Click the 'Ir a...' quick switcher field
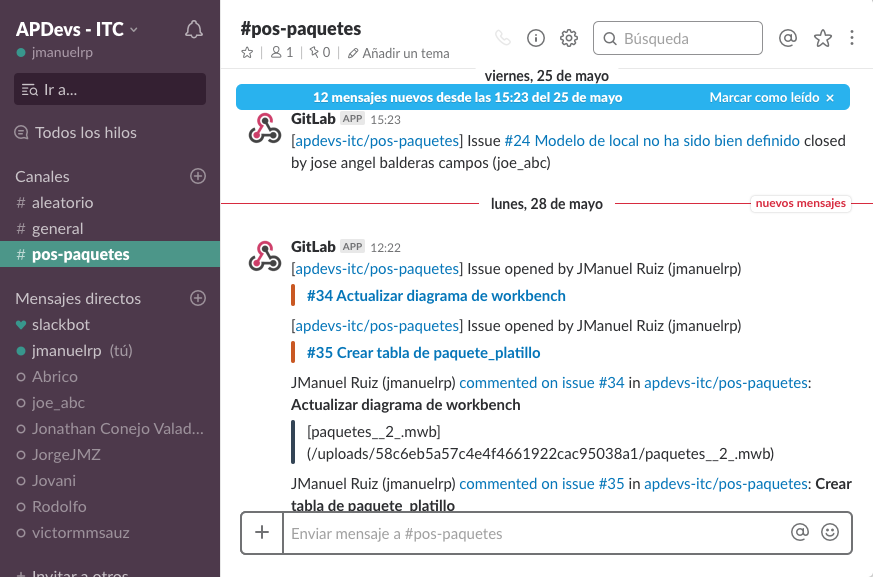This screenshot has width=873, height=577. point(110,89)
